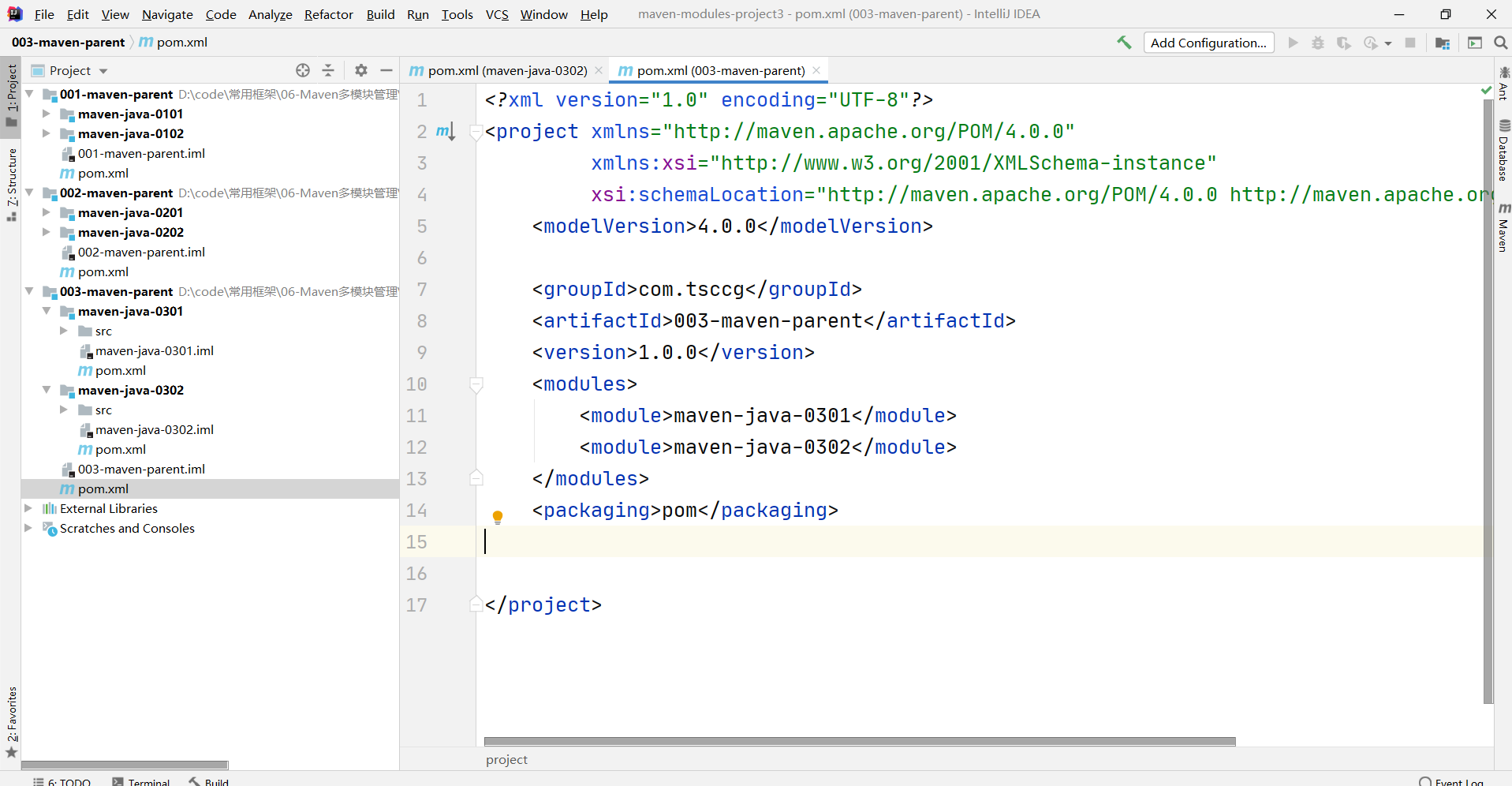Click the Search Everywhere magnifier icon
The width and height of the screenshot is (1512, 786).
1501,43
